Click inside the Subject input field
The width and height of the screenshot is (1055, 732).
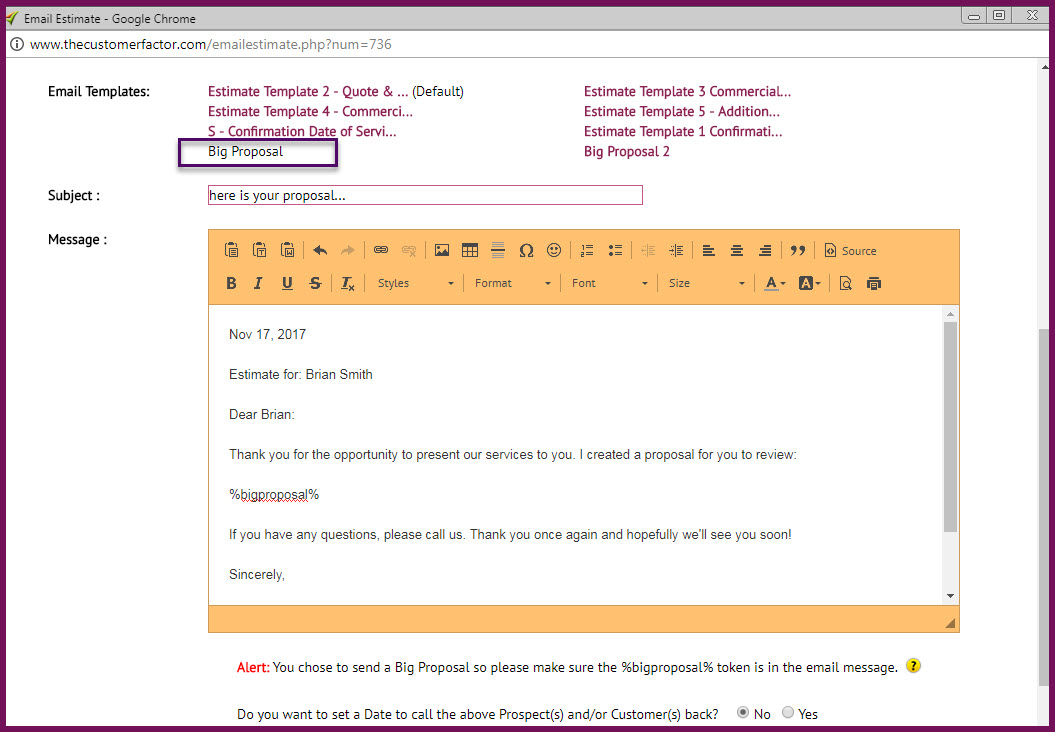click(424, 195)
